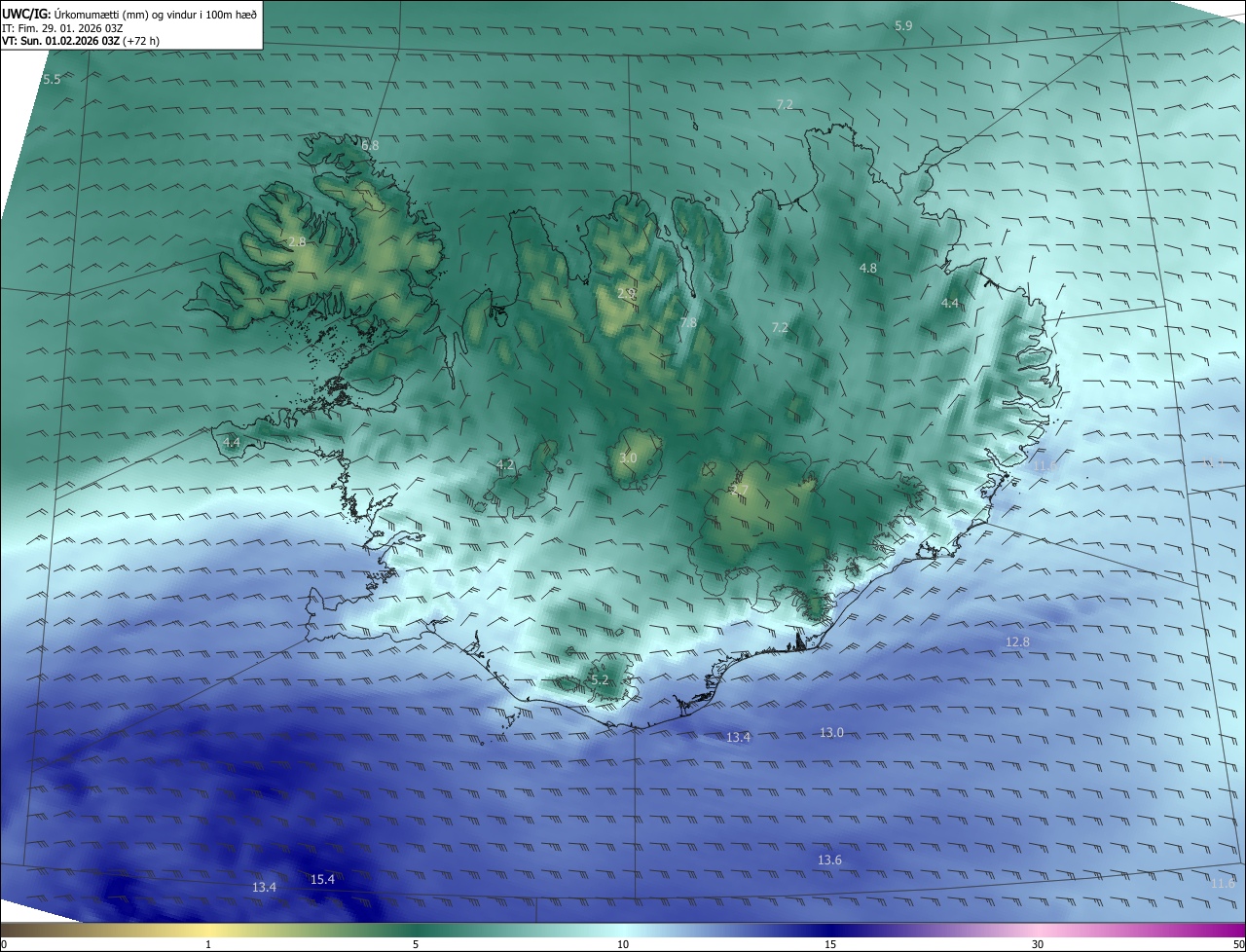Click the 11.6 value off the east coast
This screenshot has height=952, width=1246.
[x=1045, y=466]
